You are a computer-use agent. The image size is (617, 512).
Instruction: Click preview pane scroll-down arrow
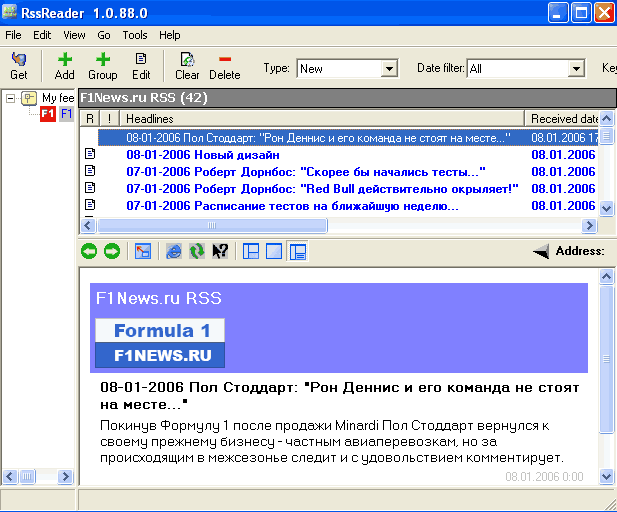coord(606,477)
